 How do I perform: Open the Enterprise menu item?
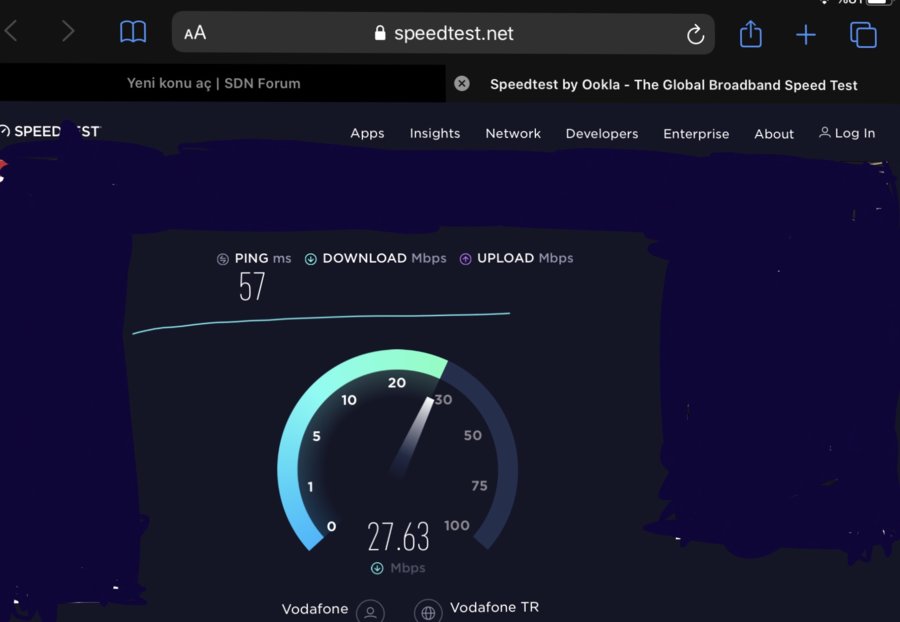[x=696, y=134]
